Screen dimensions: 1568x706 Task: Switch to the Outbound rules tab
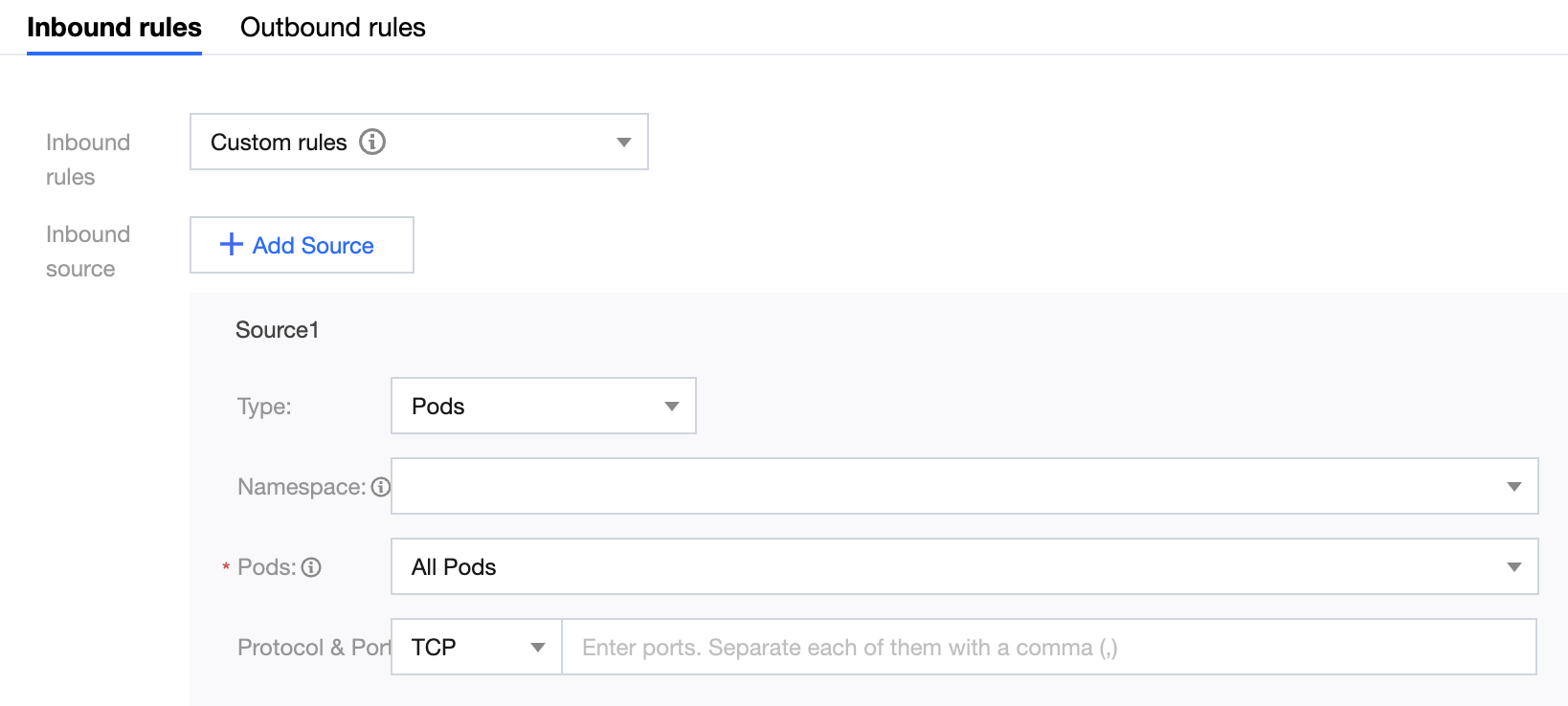click(x=332, y=28)
